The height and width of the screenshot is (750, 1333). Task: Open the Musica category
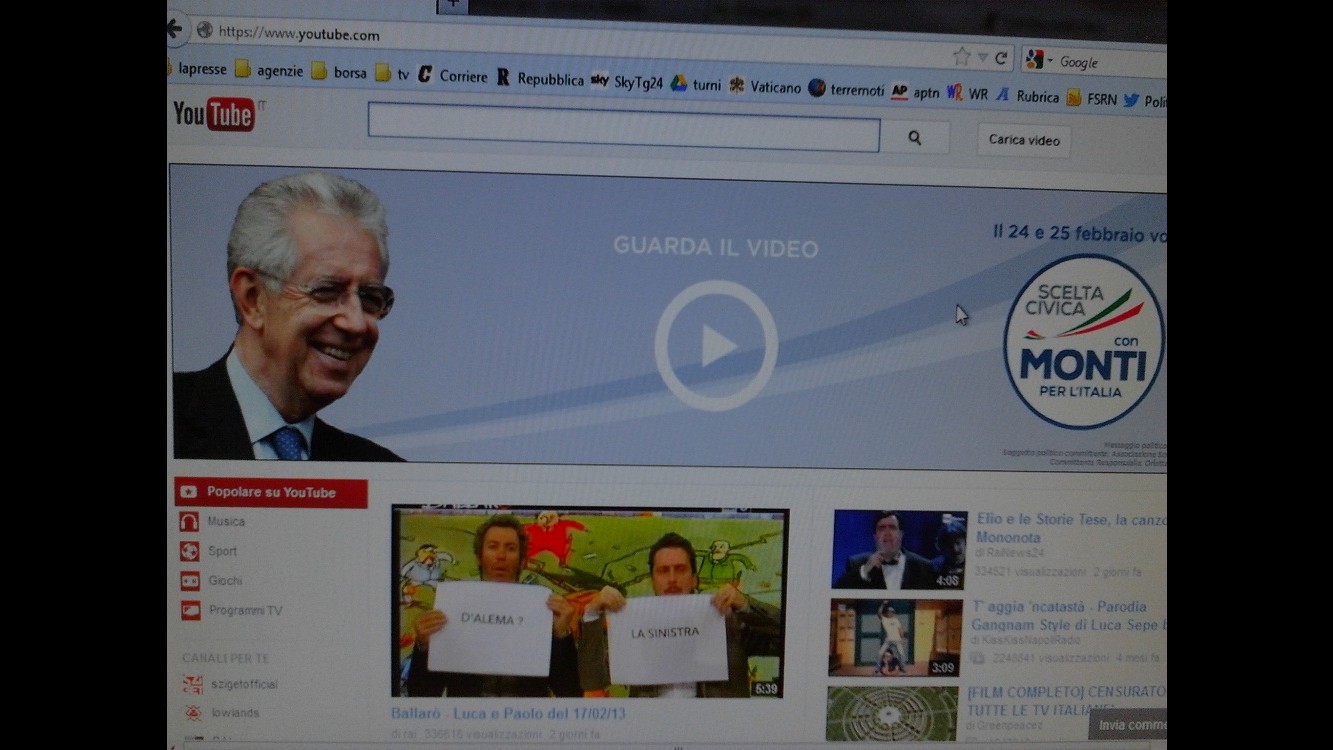(226, 521)
